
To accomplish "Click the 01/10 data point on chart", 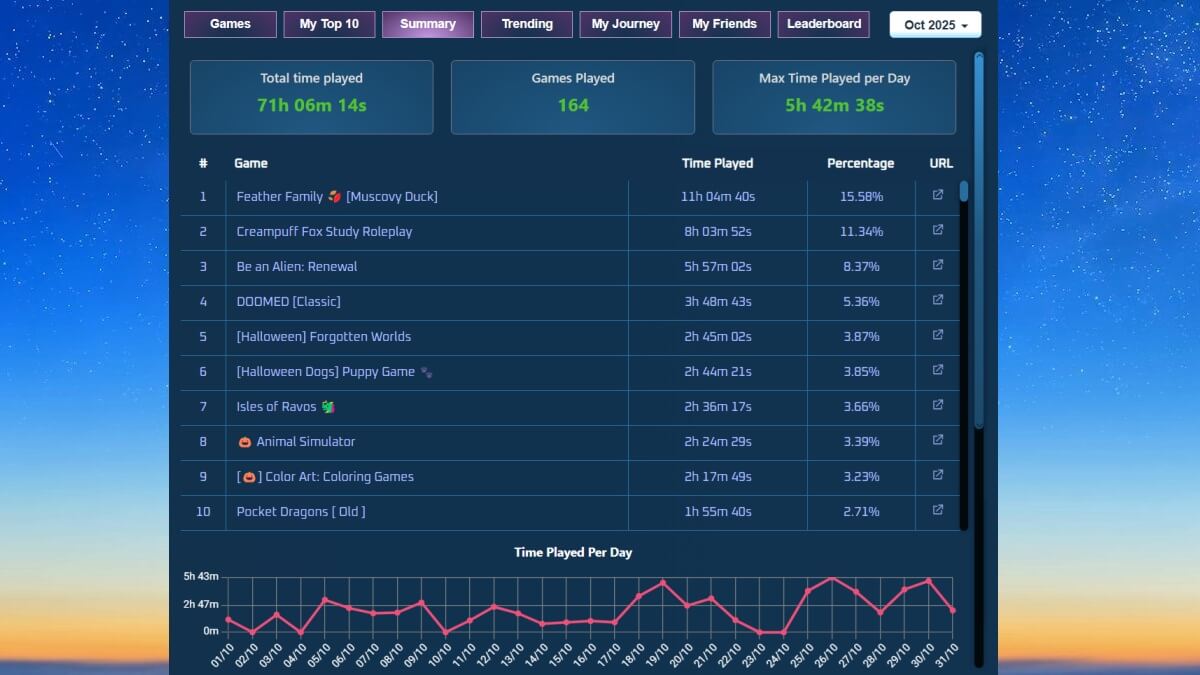I will coord(228,620).
